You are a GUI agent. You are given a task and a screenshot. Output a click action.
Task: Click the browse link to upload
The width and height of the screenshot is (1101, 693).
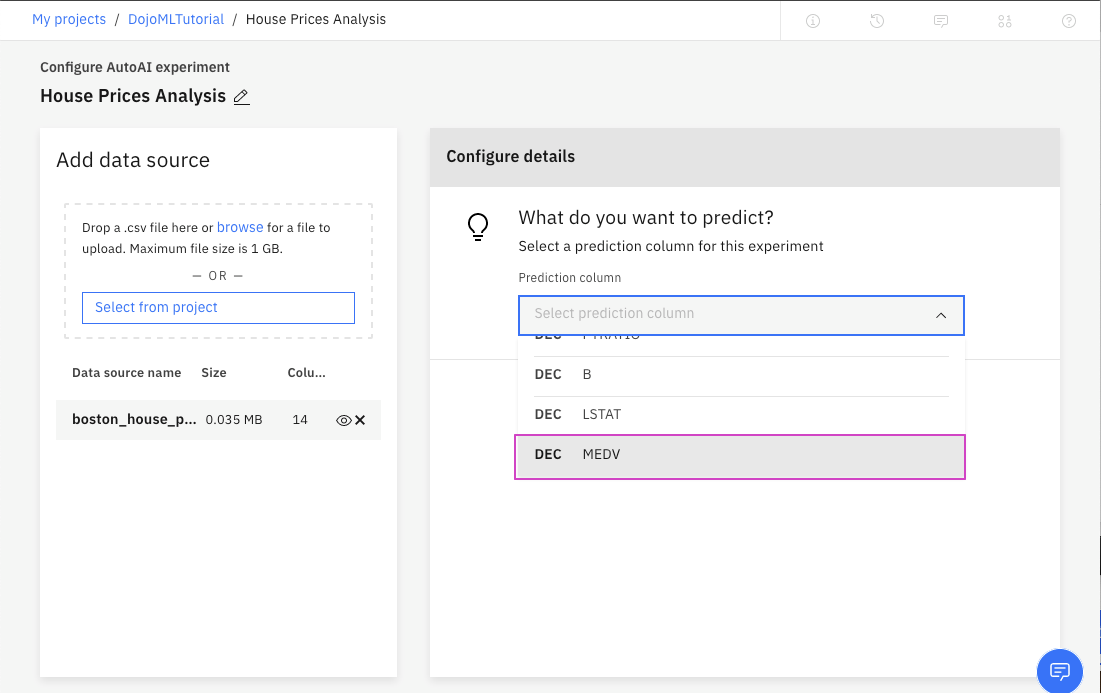pyautogui.click(x=240, y=227)
